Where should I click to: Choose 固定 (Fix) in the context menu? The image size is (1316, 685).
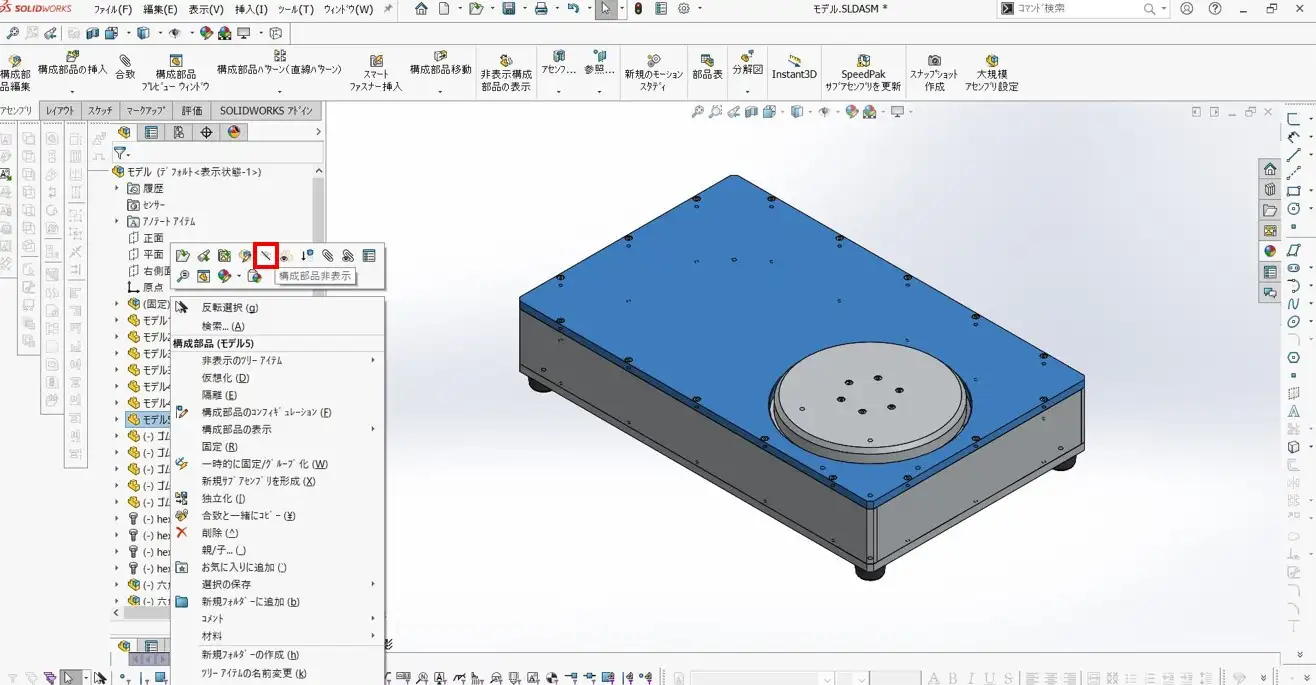pos(219,447)
